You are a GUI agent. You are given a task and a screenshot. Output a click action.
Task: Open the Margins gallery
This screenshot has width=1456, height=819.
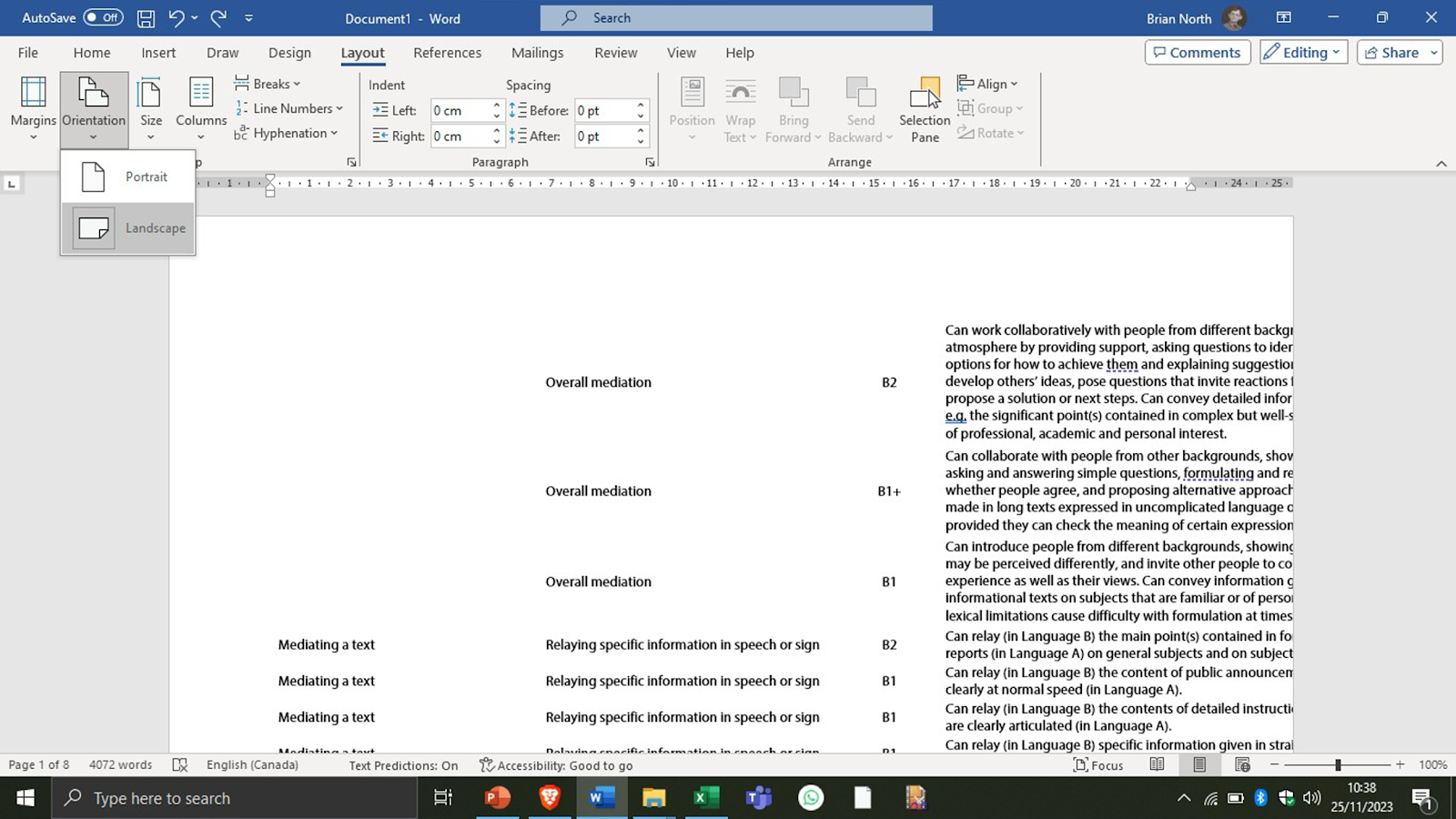(33, 109)
